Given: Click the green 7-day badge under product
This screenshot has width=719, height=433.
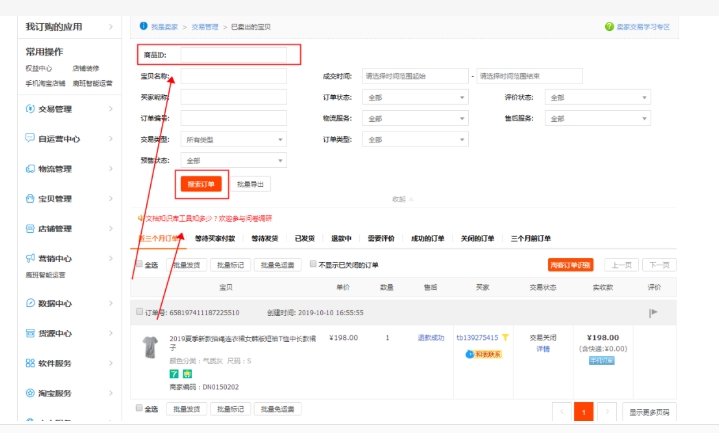Looking at the screenshot, I should tap(174, 374).
